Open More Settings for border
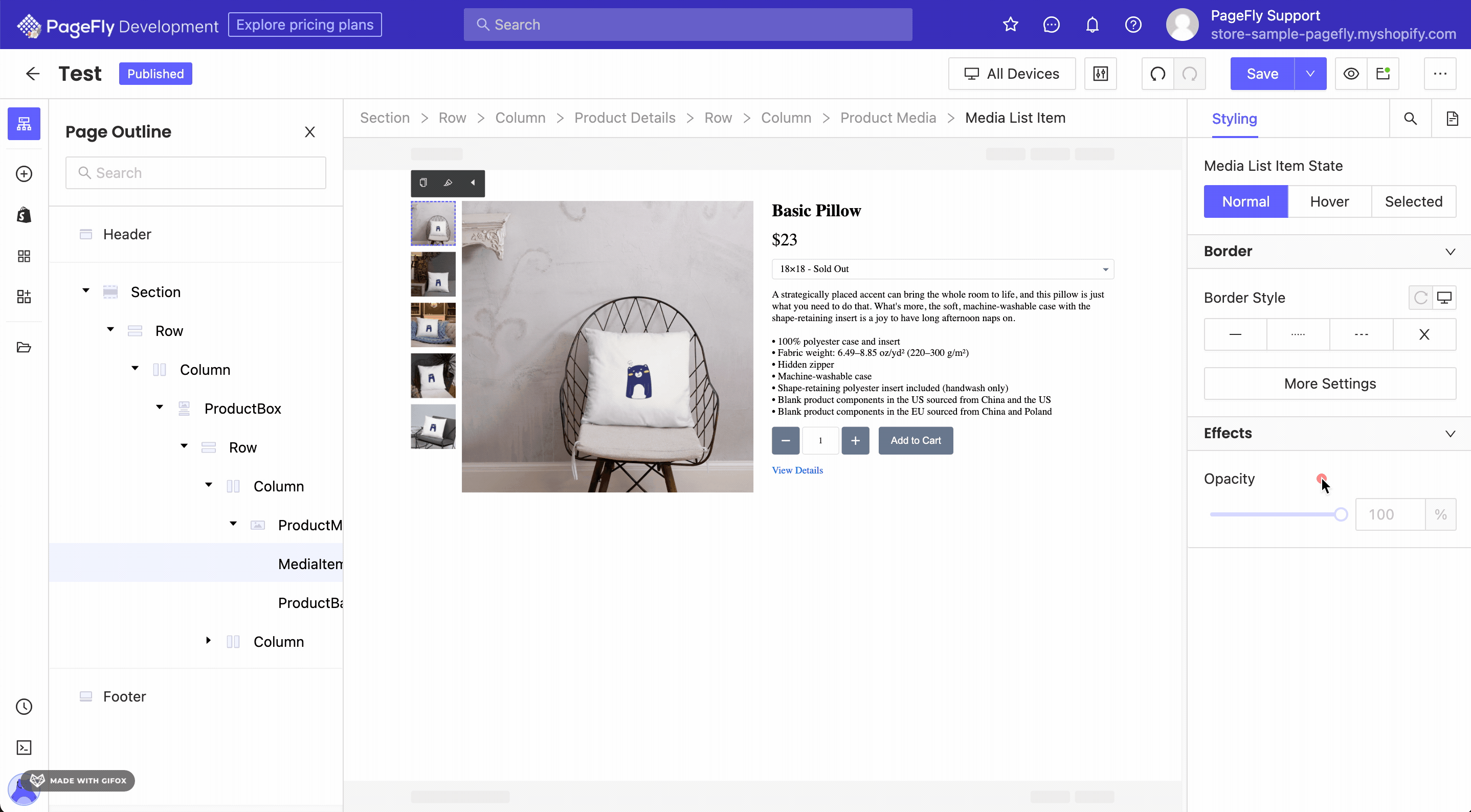Screen dimensions: 1471x812 click(1329, 384)
